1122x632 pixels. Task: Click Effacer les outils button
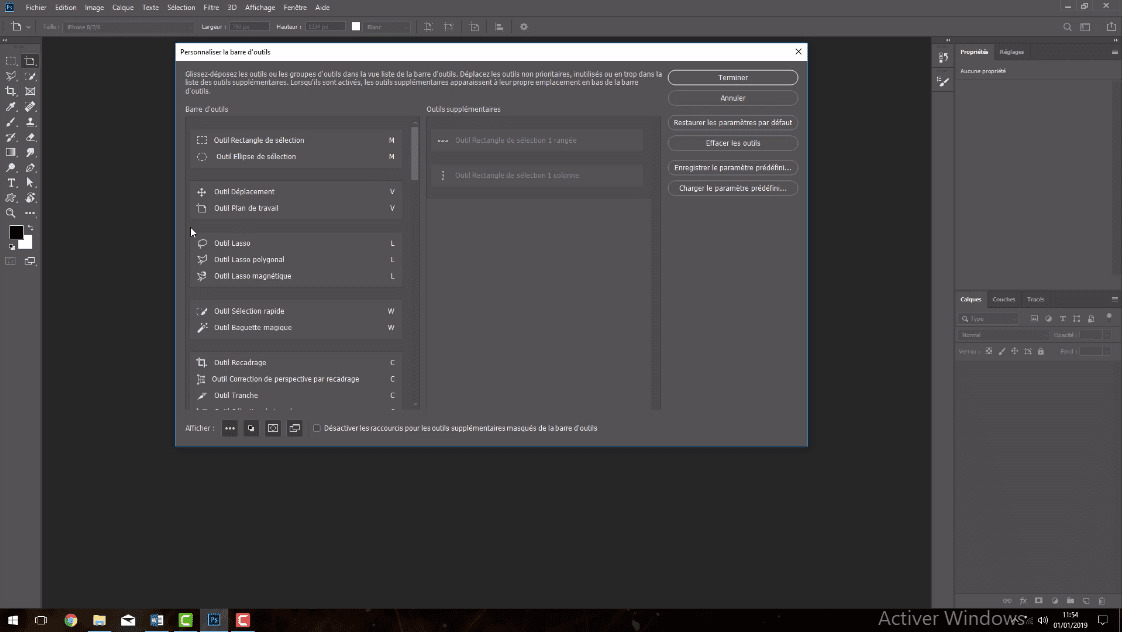pyautogui.click(x=733, y=143)
